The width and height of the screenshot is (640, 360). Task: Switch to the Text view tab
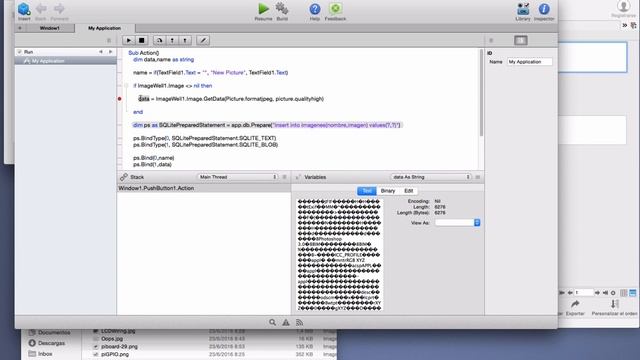[367, 191]
